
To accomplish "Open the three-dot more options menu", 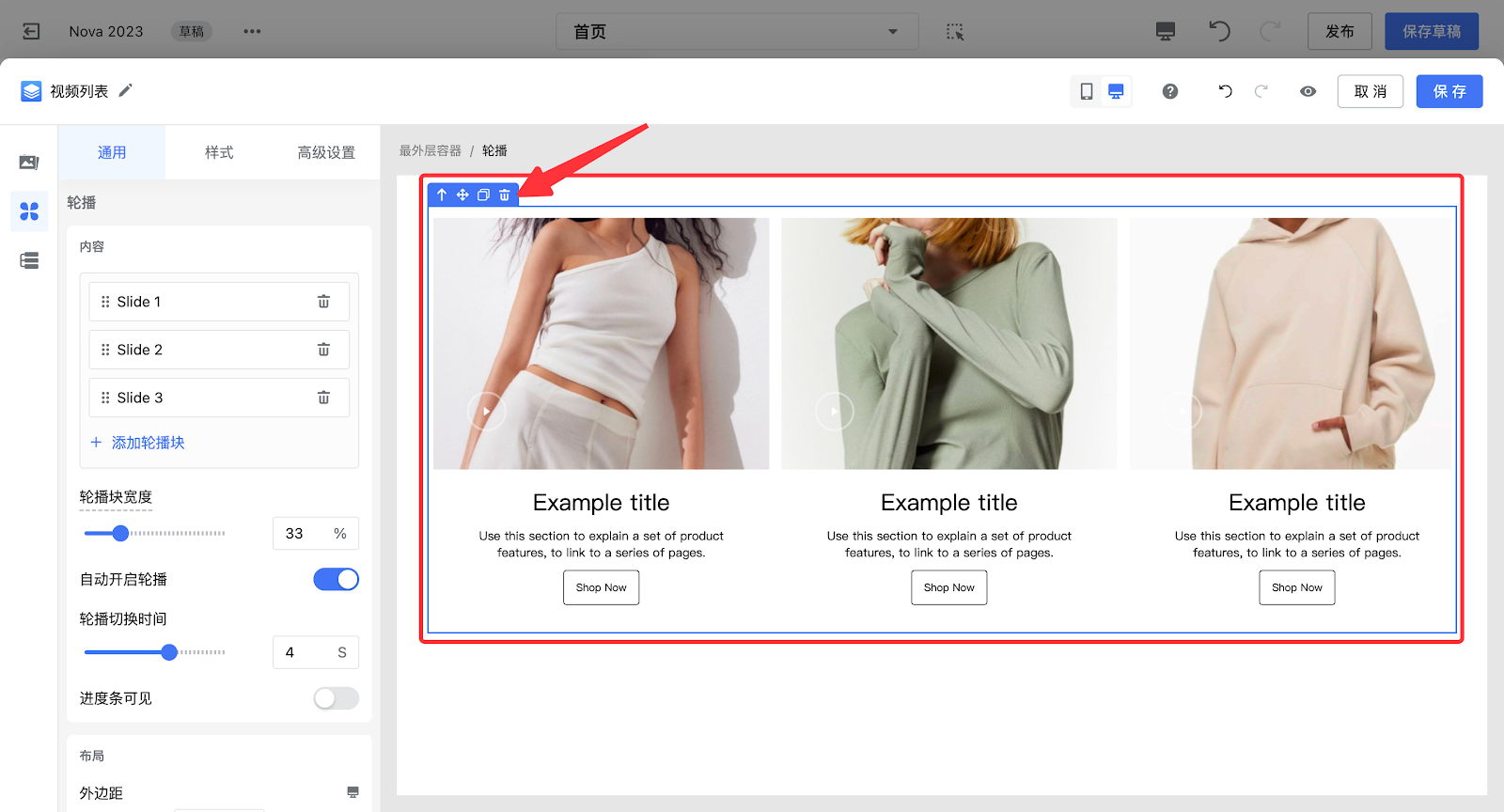I will tap(252, 32).
